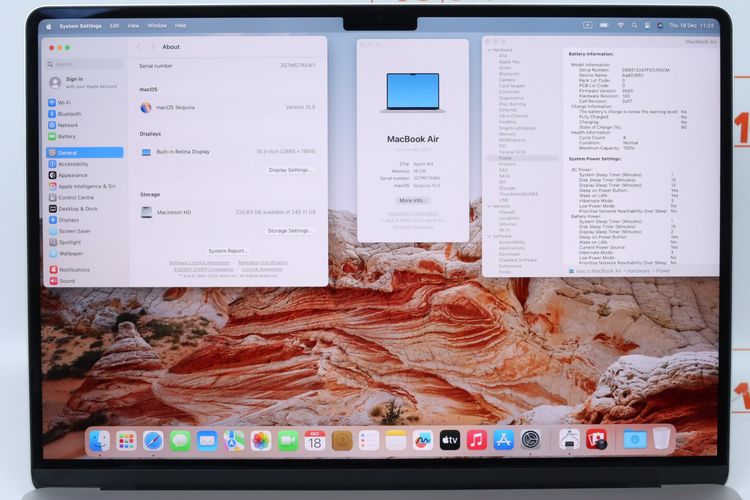Open the Downloads folder in Dock
The width and height of the screenshot is (750, 500).
coord(635,439)
